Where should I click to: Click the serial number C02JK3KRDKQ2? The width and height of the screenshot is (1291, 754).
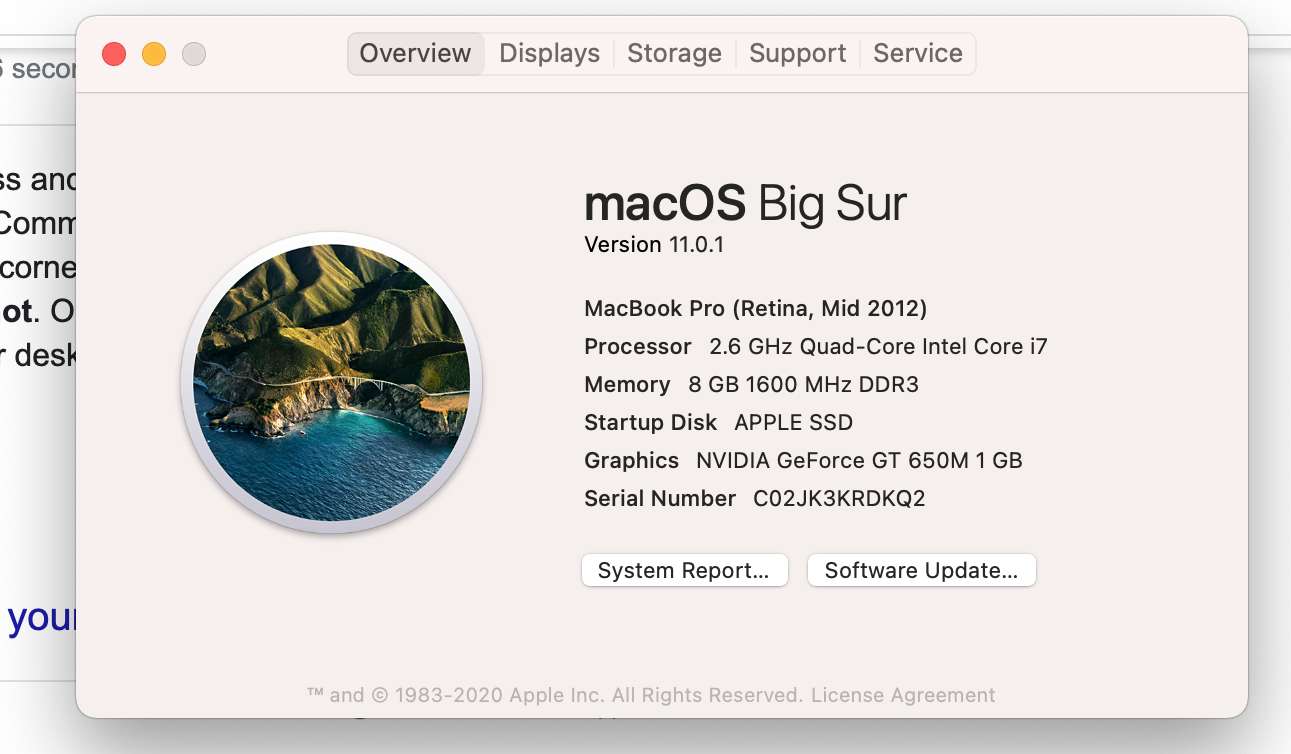point(839,499)
